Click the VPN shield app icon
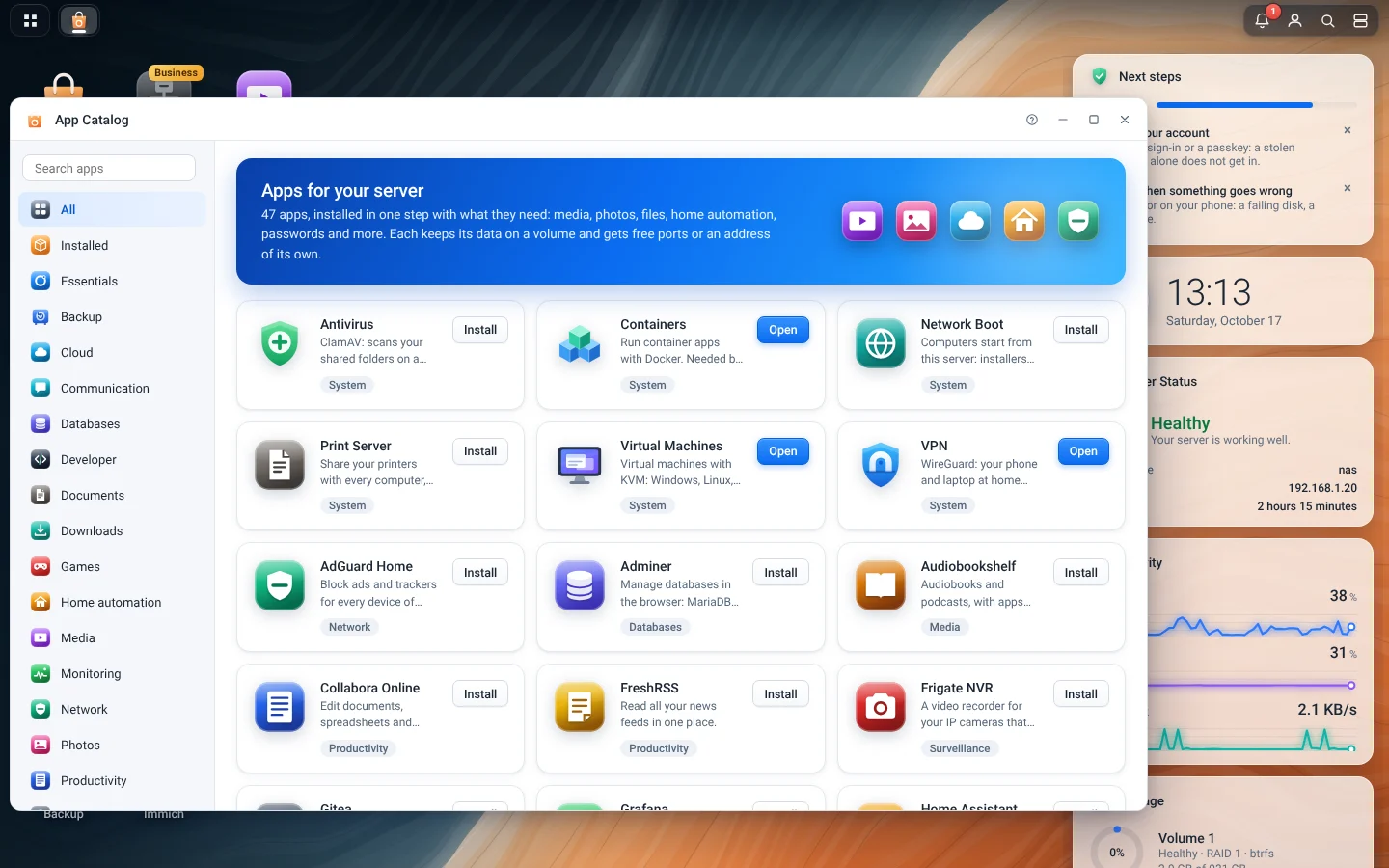Image resolution: width=1389 pixels, height=868 pixels. tap(881, 465)
